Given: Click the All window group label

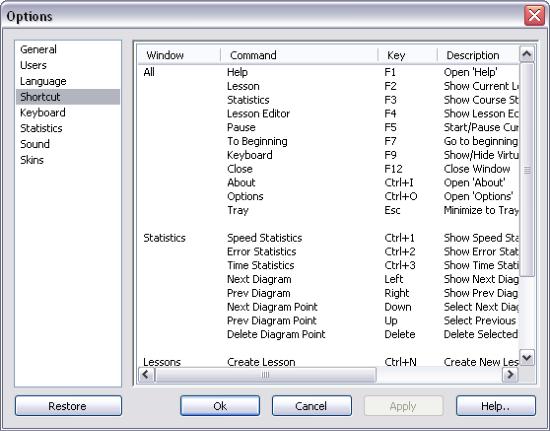Looking at the screenshot, I should tap(149, 72).
